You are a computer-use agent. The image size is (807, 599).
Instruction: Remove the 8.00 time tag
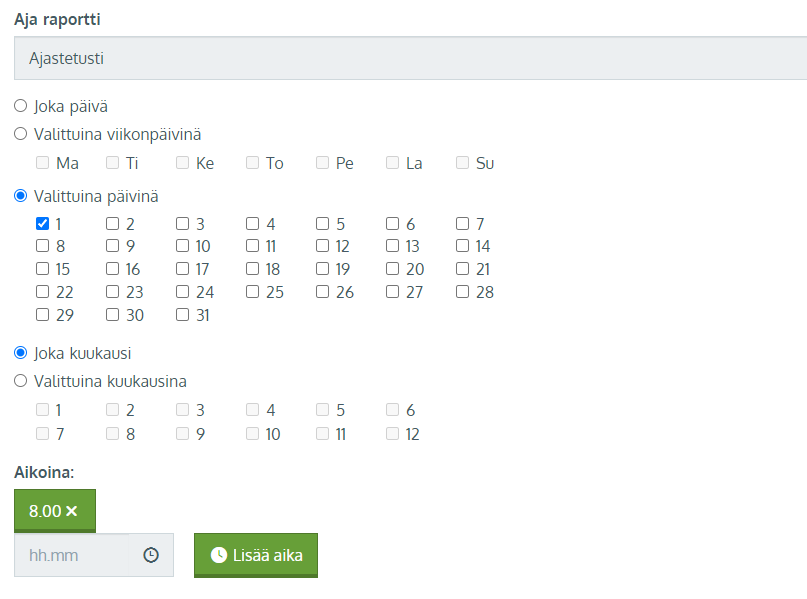coord(72,511)
